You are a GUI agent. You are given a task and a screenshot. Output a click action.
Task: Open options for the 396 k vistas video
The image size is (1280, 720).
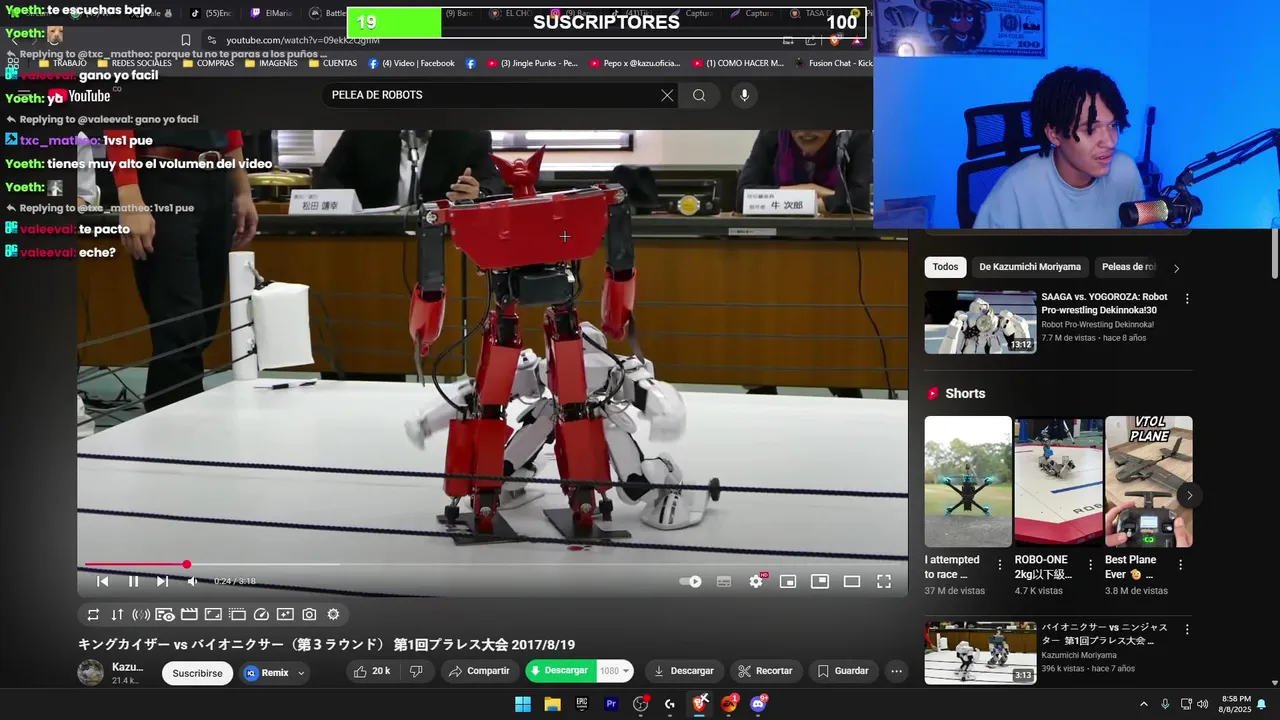click(1187, 630)
